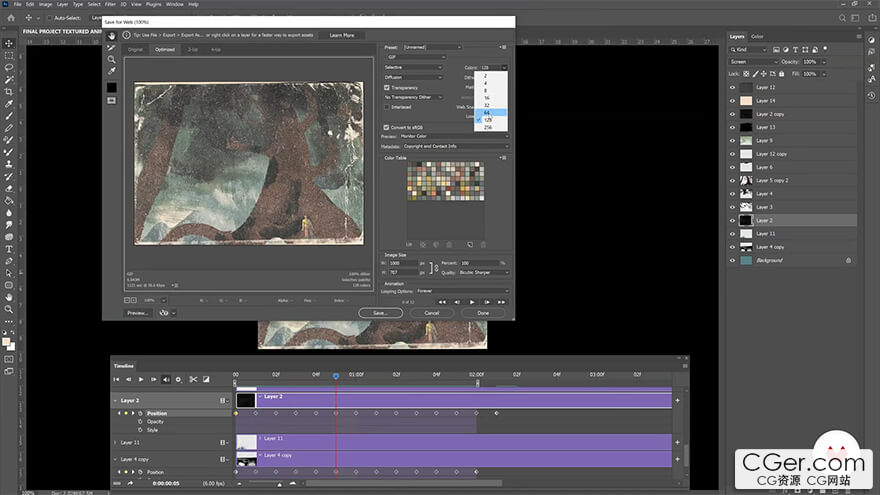This screenshot has height=495, width=880.
Task: Click the foreground color swatch in toolbar
Action: click(x=6, y=342)
